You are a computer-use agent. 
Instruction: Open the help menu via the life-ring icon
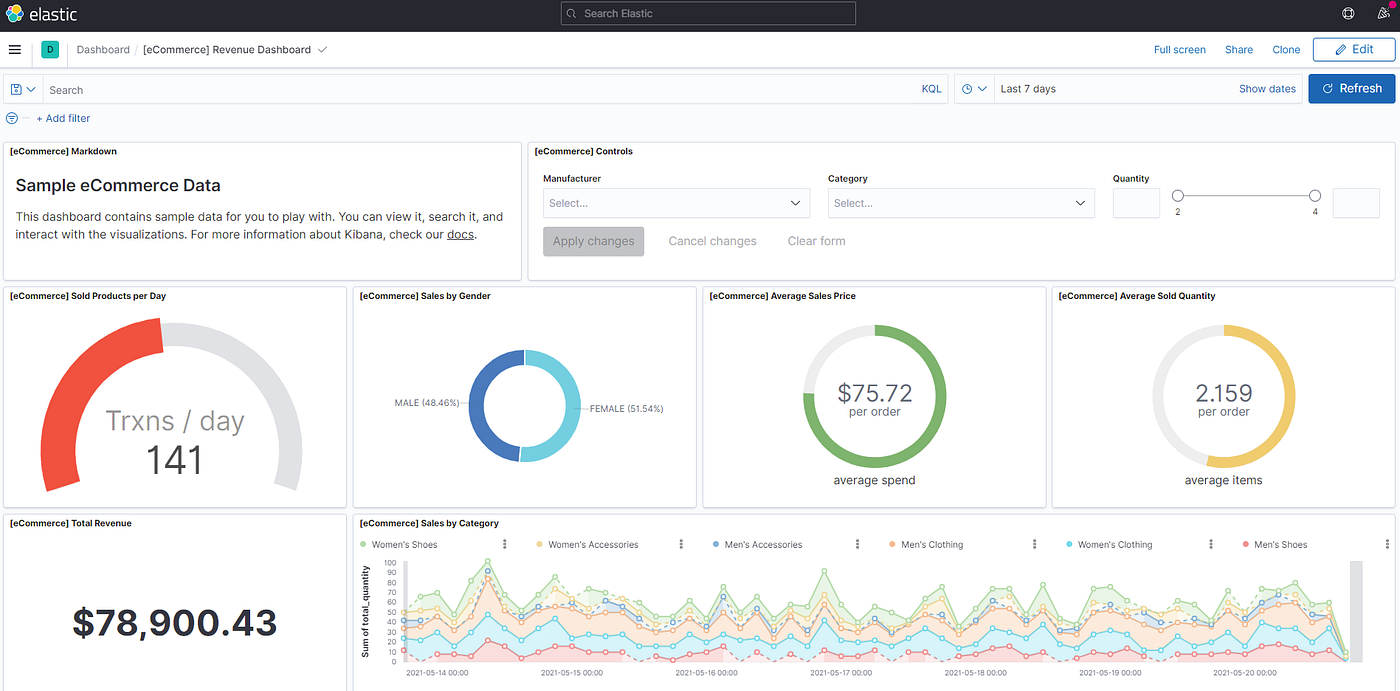(1347, 13)
